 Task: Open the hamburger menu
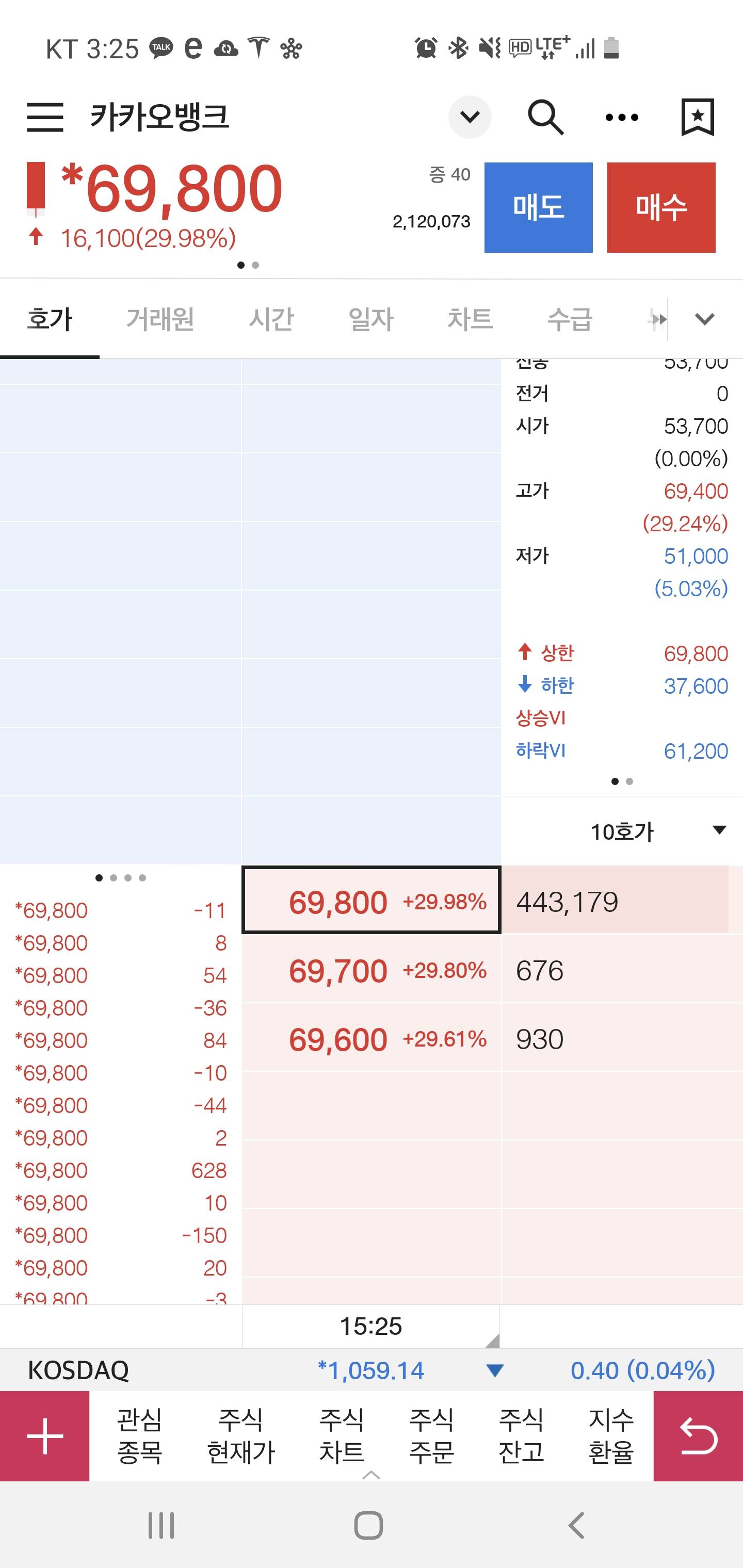tap(45, 117)
